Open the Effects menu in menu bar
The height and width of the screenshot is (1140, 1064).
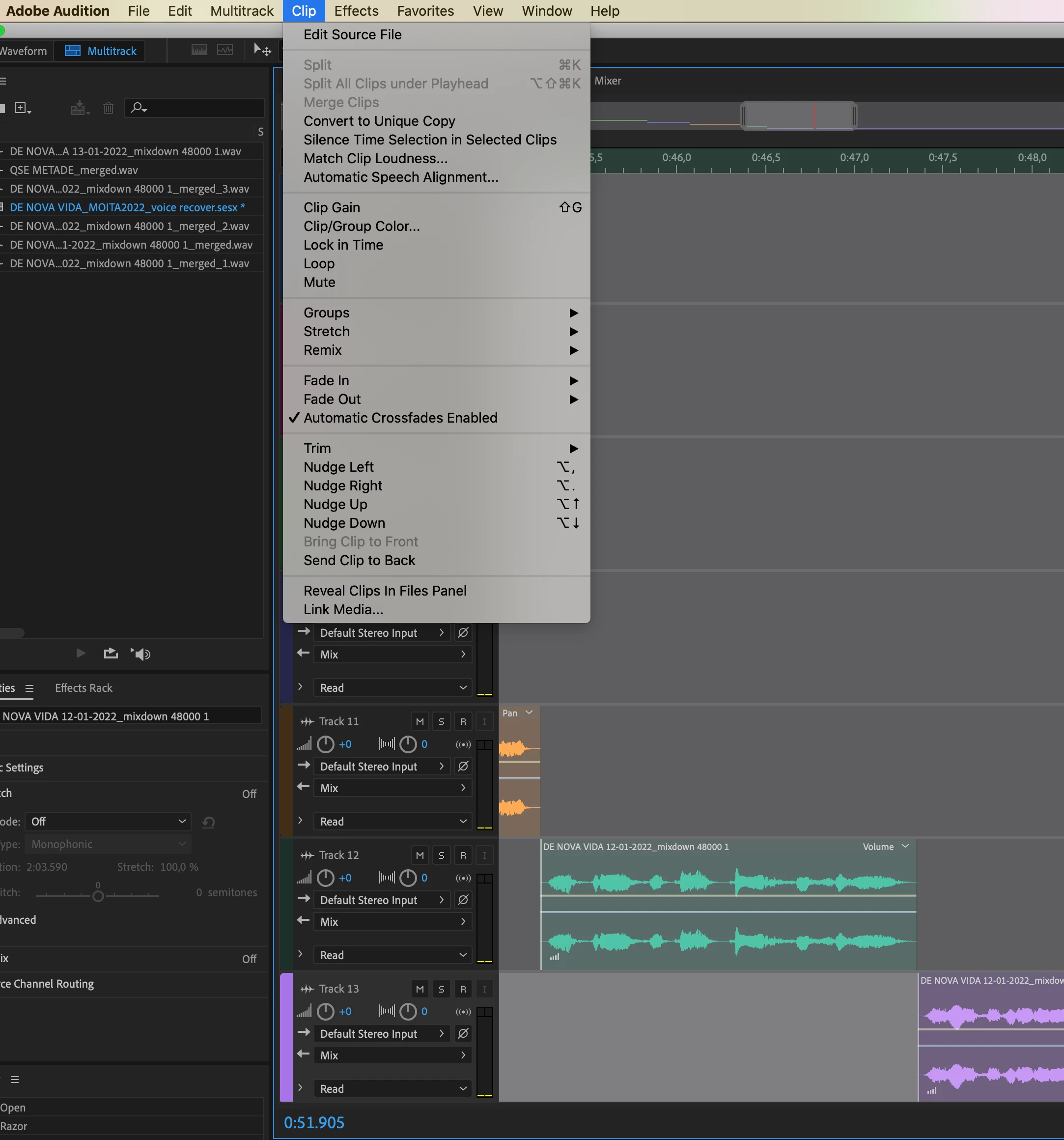coord(356,11)
